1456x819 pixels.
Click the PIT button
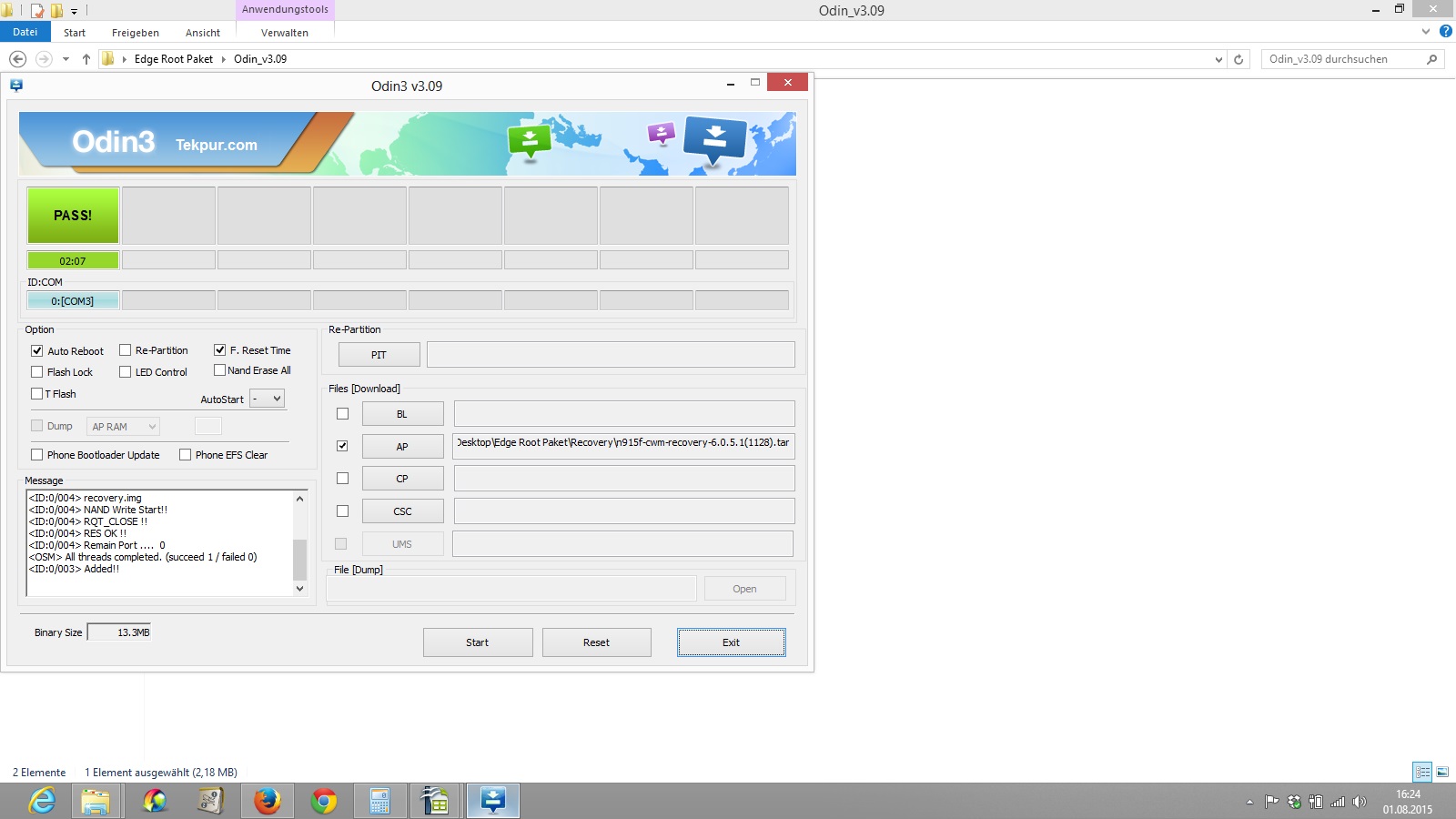(379, 355)
